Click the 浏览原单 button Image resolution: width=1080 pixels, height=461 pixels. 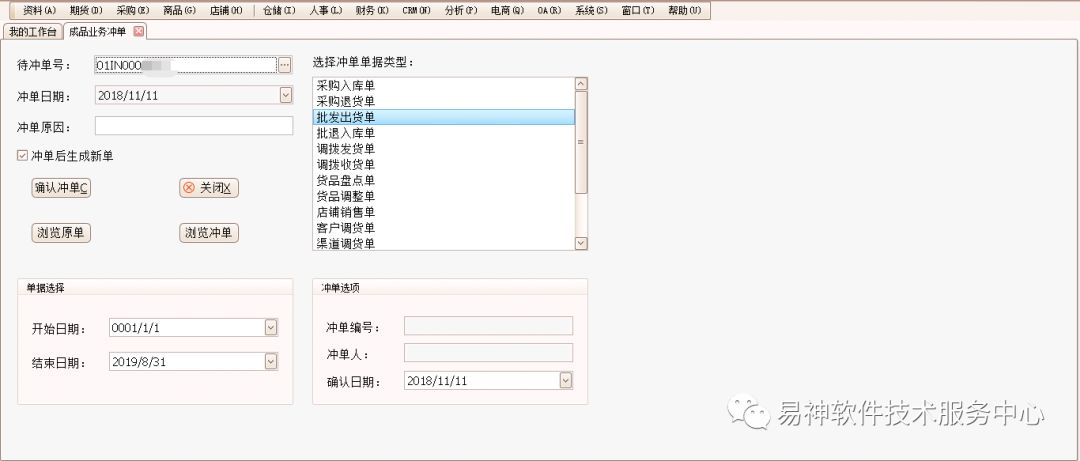tap(62, 233)
